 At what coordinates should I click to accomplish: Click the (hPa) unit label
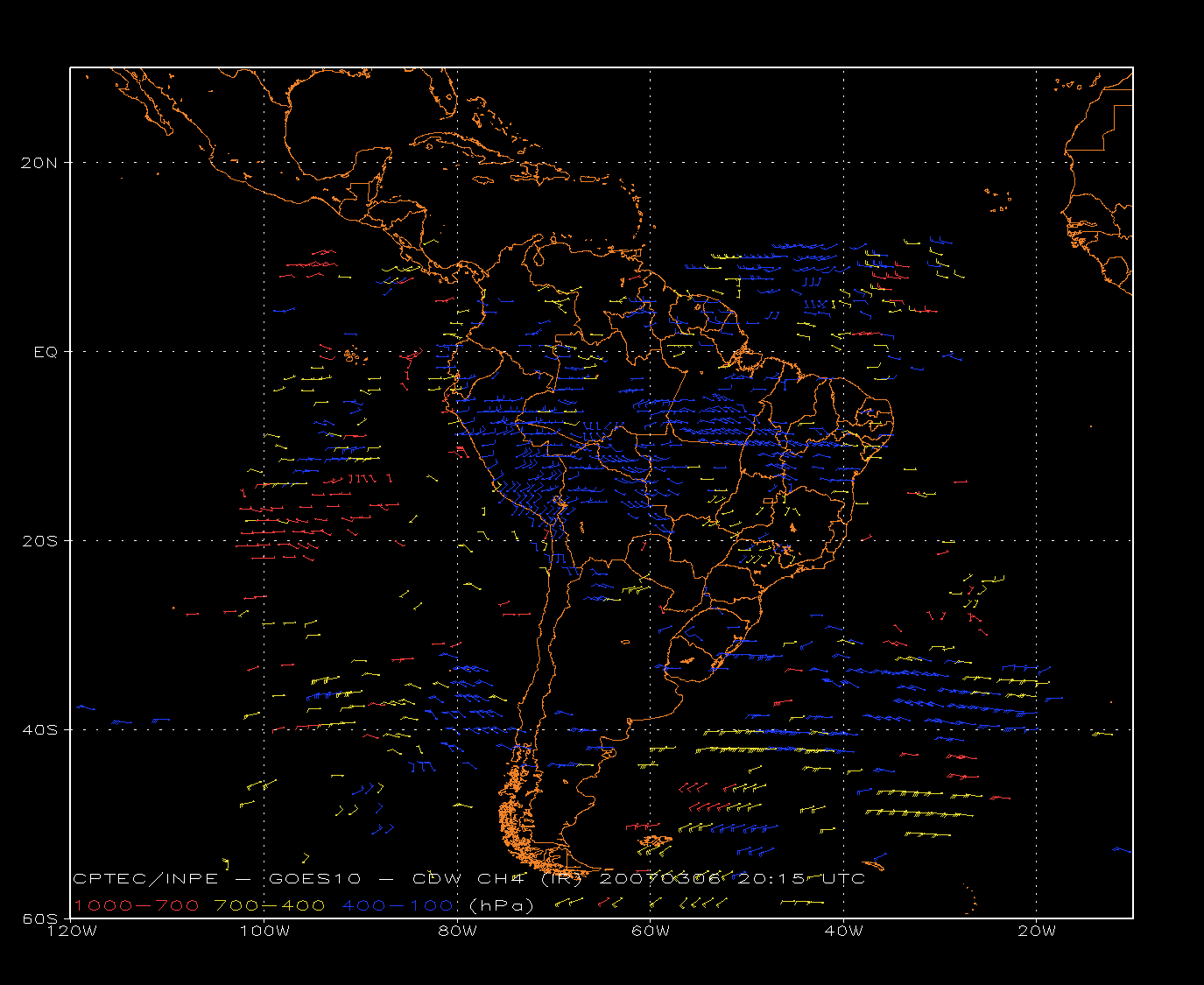coord(501,905)
